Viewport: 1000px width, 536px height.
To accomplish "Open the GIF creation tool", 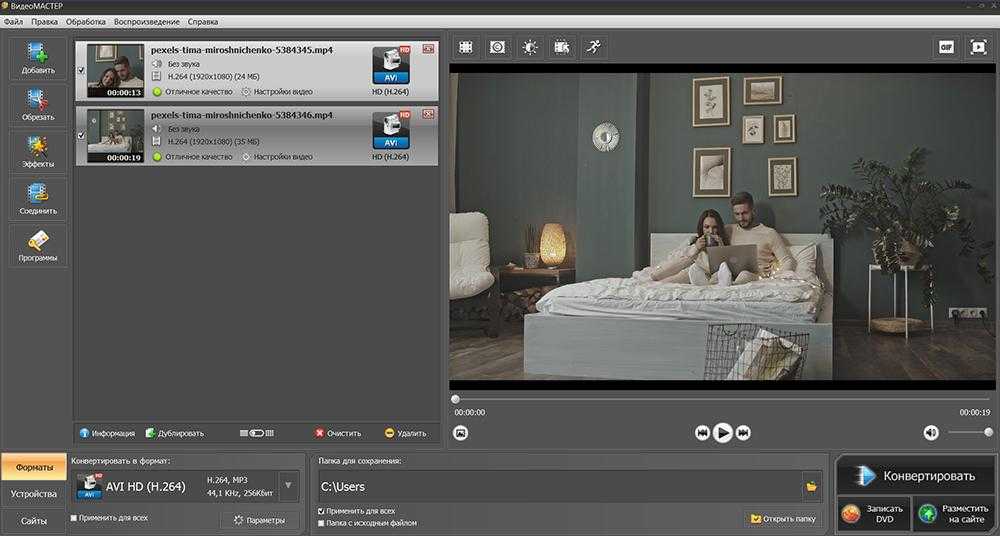I will pos(945,47).
